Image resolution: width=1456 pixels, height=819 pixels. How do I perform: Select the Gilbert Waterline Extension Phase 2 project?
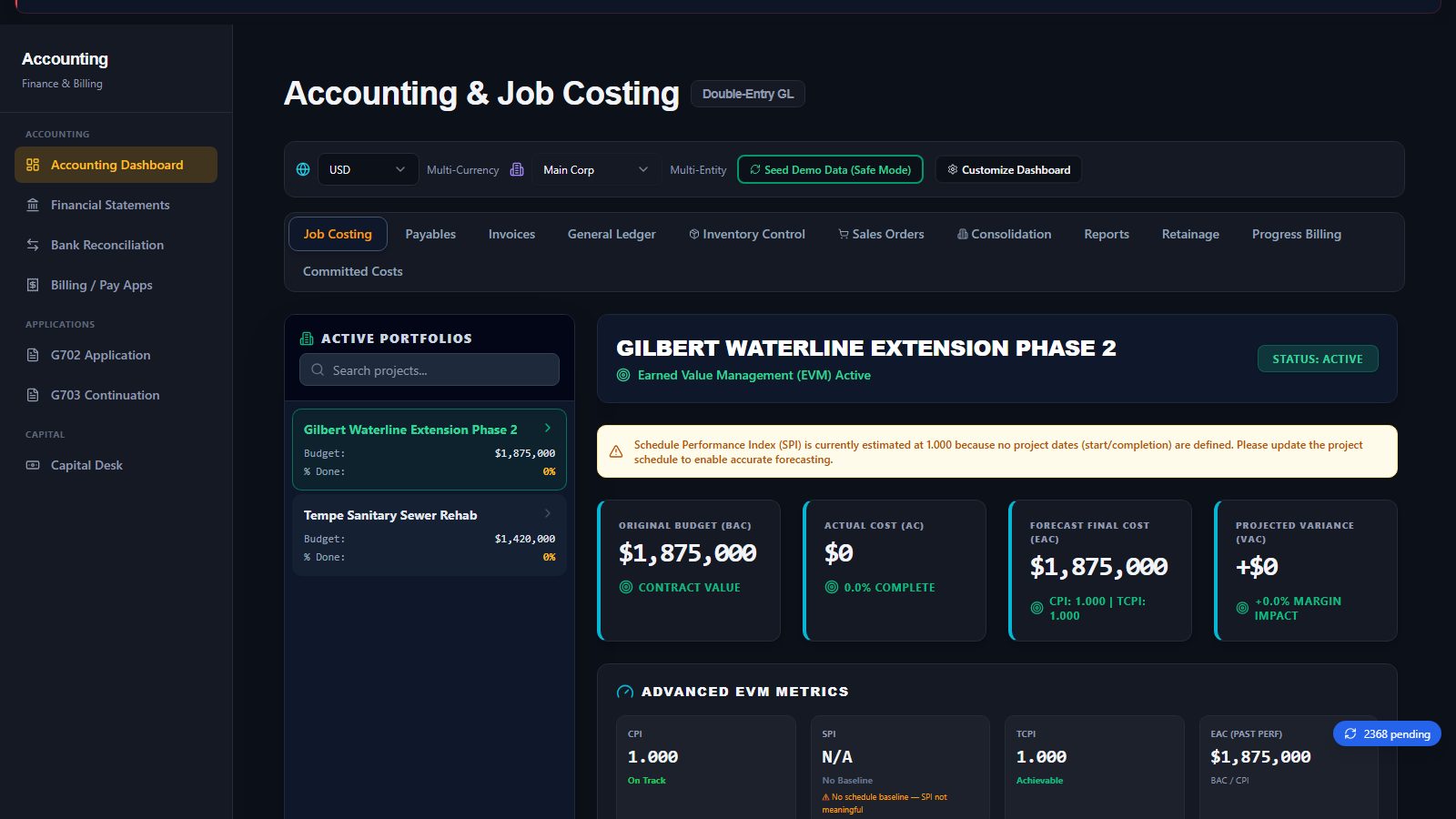[x=430, y=450]
